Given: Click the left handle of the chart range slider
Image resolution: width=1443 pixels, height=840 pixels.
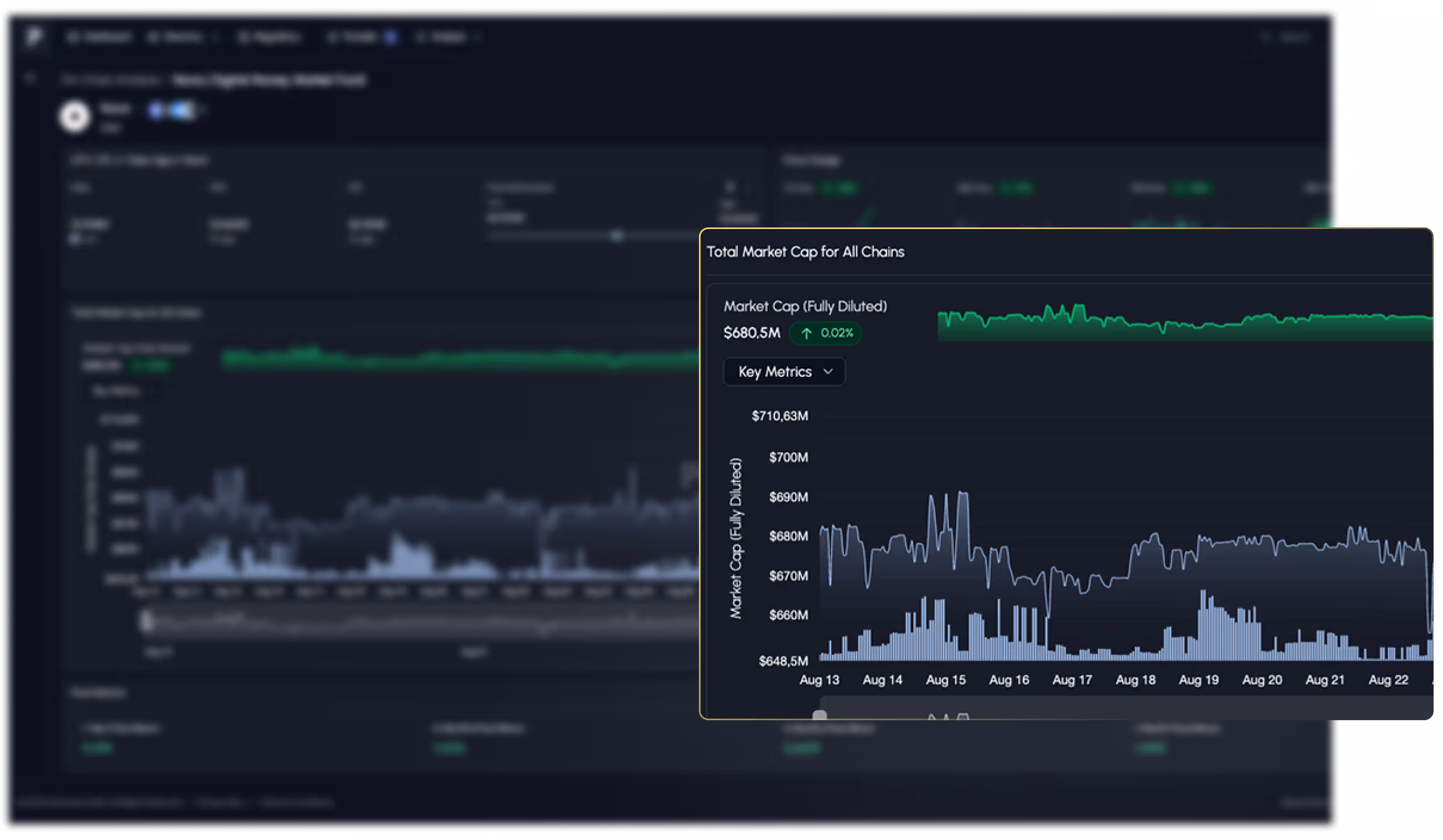Looking at the screenshot, I should 819,715.
